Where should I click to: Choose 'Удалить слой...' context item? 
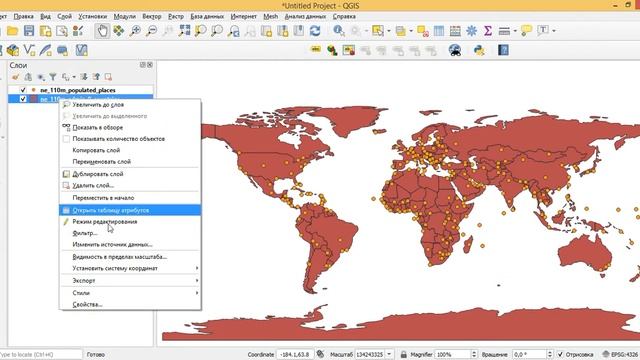pyautogui.click(x=130, y=185)
